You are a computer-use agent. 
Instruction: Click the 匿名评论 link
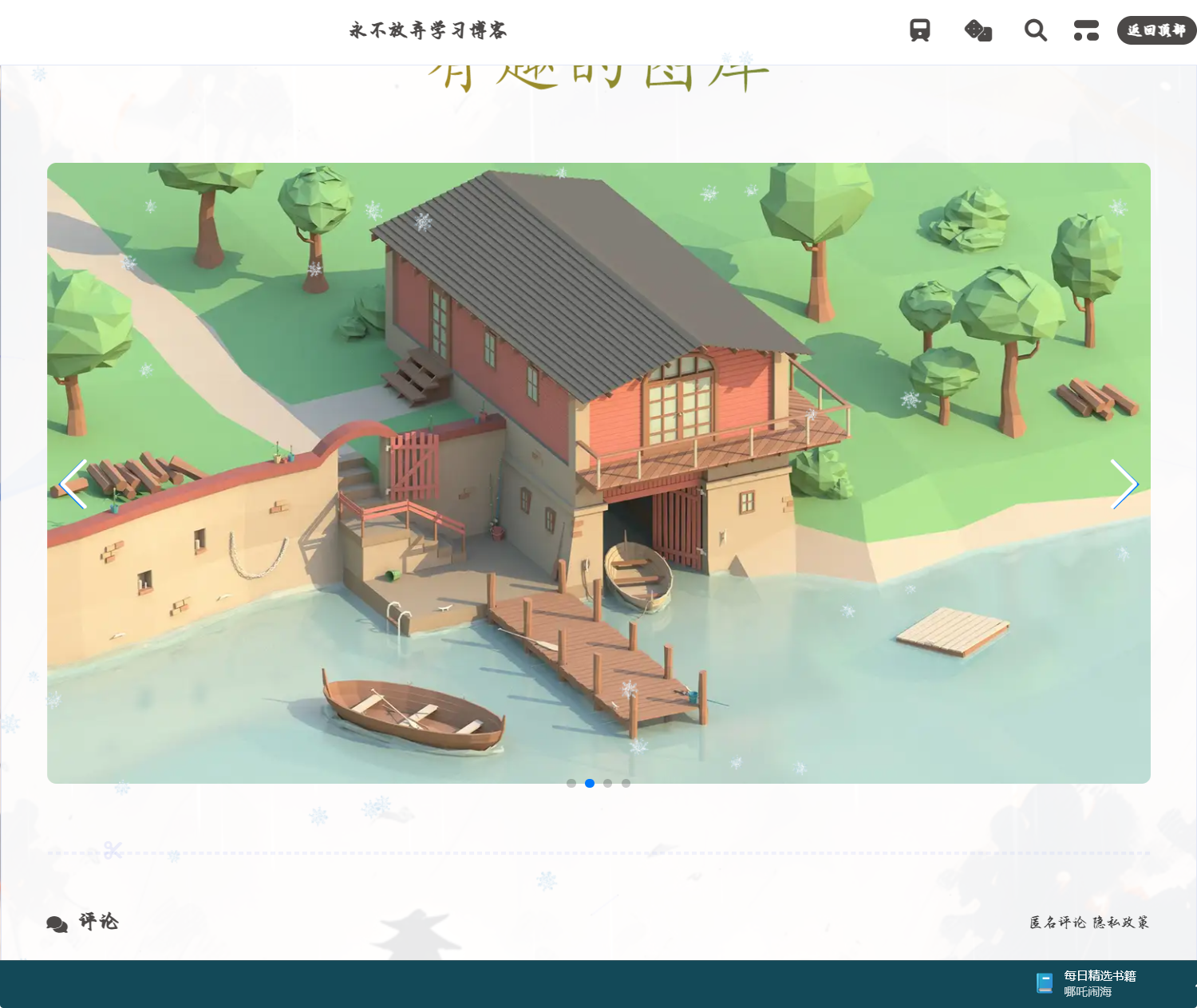1057,923
